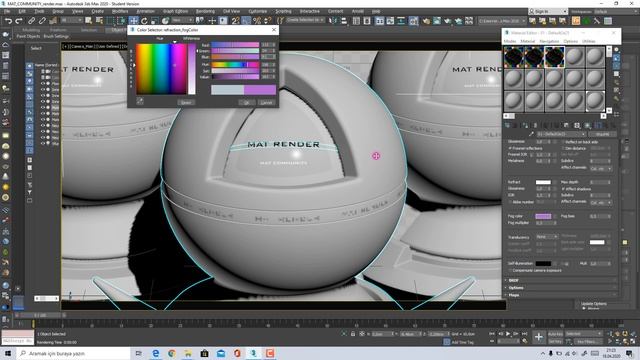Toggle Fresnel reflections checkbox
The height and width of the screenshot is (360, 640).
510,148
